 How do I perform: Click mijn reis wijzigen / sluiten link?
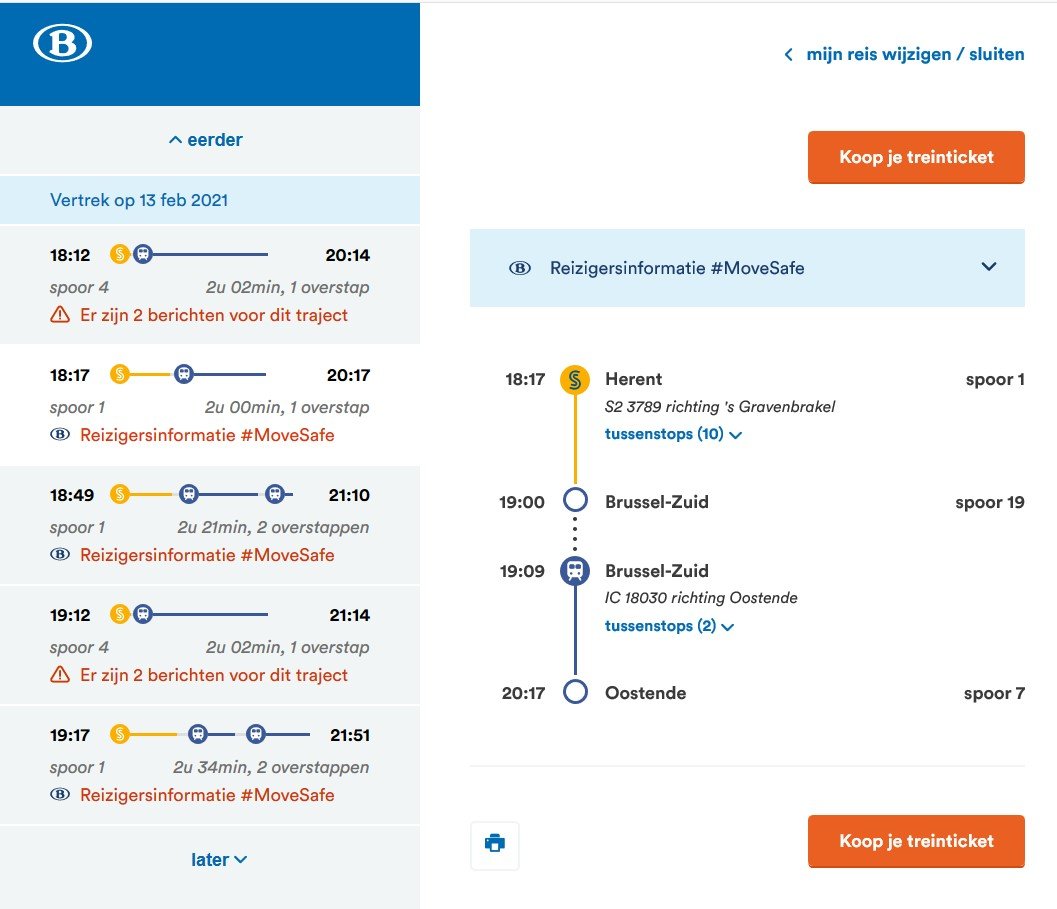(915, 54)
